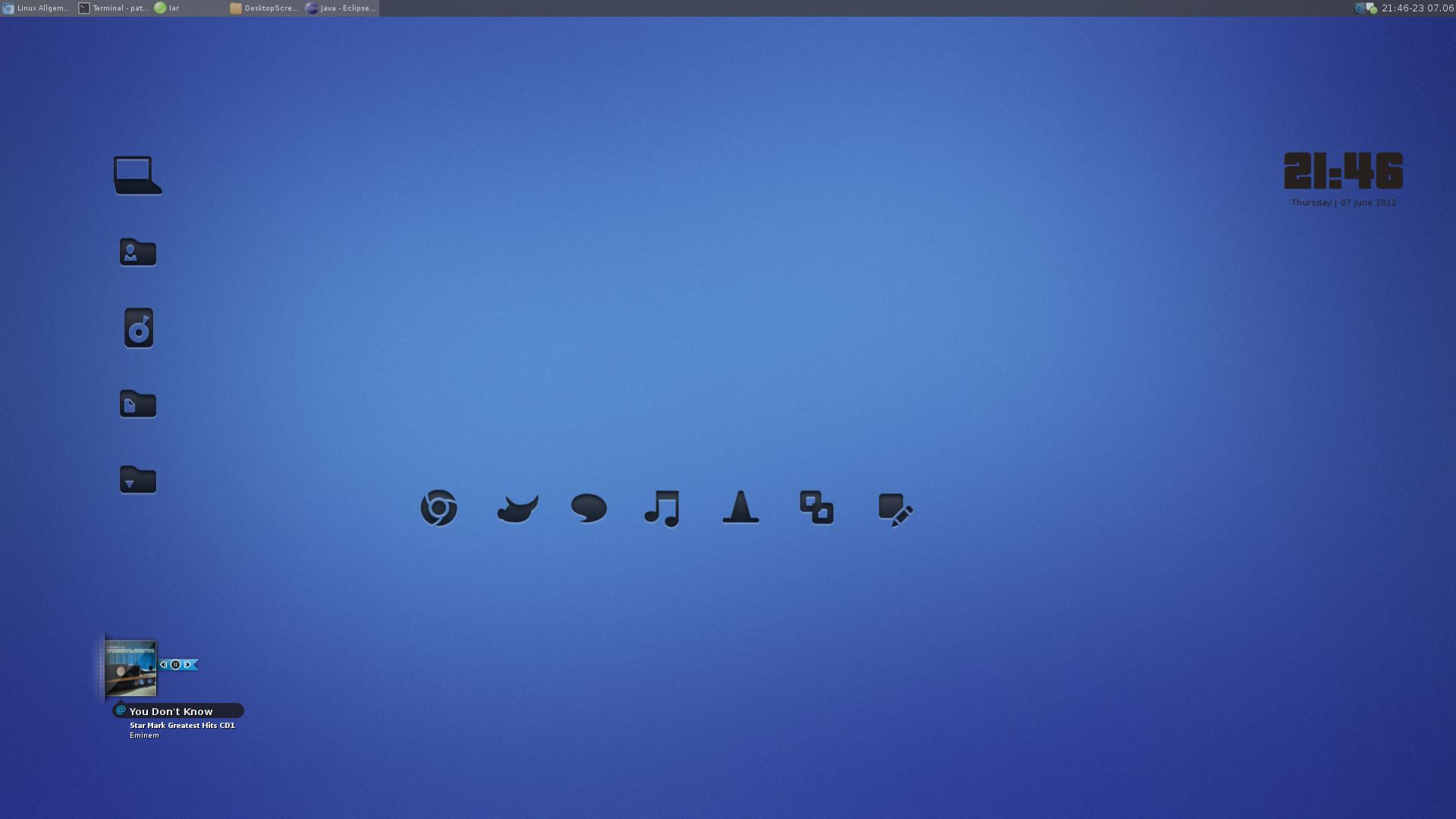1456x819 pixels.
Task: Skip to the next track
Action: 187,665
